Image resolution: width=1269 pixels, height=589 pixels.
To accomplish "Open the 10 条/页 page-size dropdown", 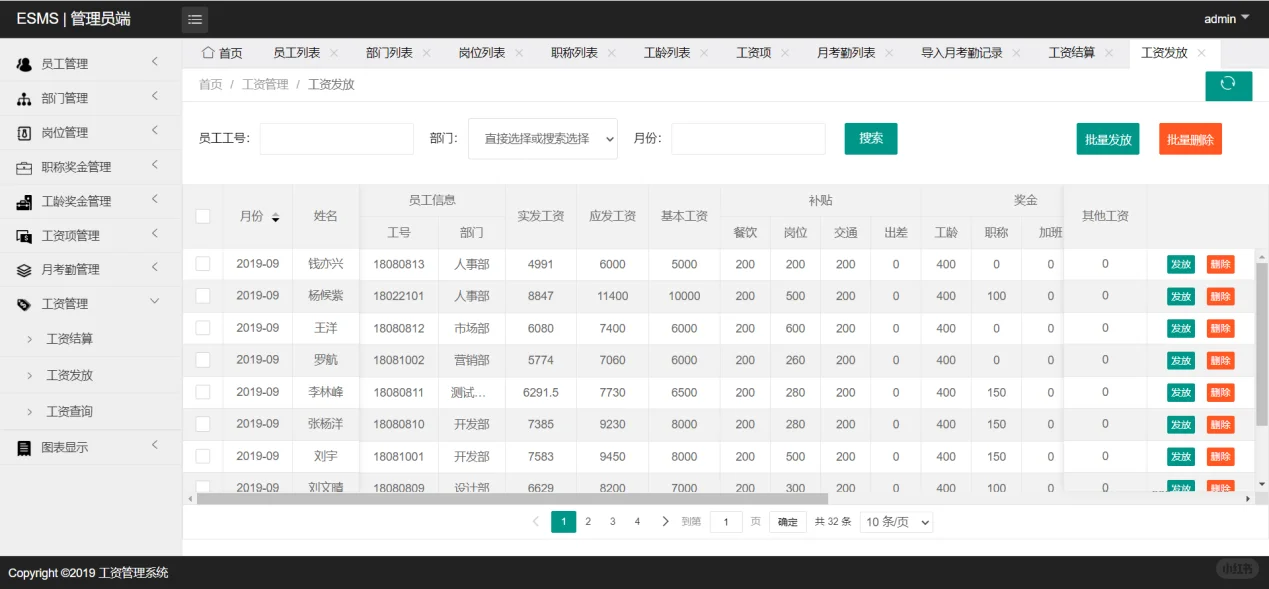I will click(x=895, y=521).
